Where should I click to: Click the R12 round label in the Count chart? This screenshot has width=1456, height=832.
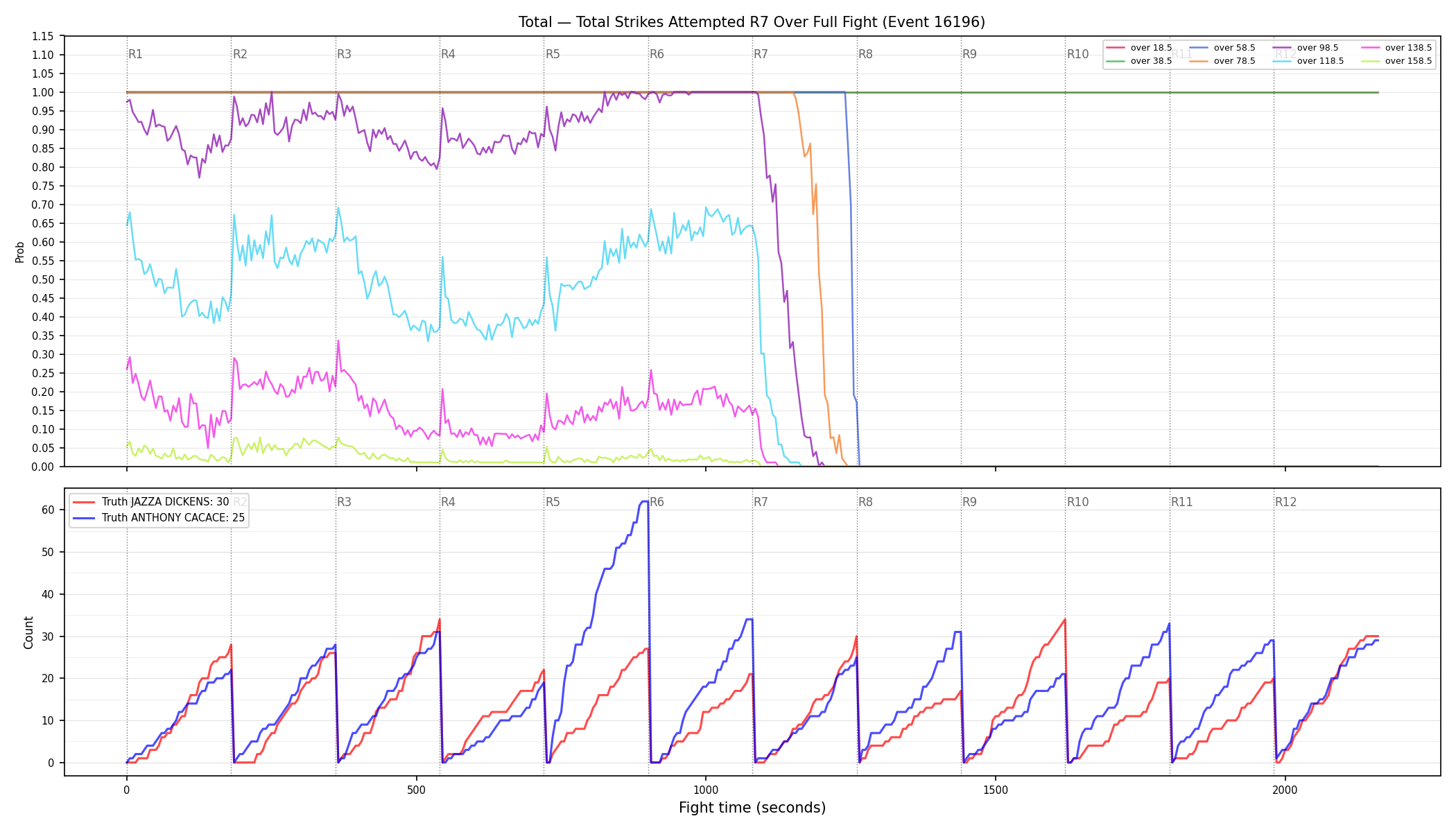[x=1286, y=502]
